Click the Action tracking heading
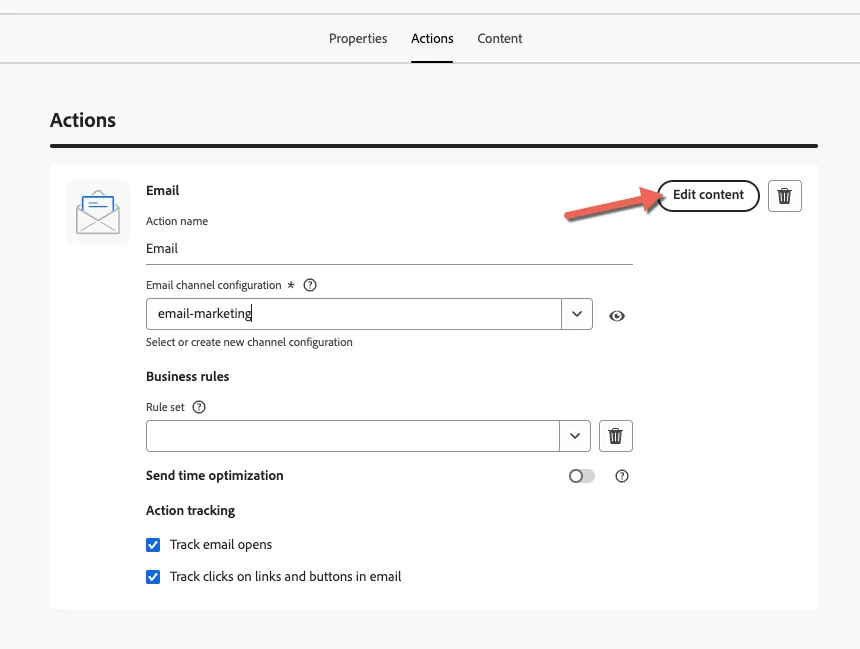The height and width of the screenshot is (649, 860). point(190,511)
